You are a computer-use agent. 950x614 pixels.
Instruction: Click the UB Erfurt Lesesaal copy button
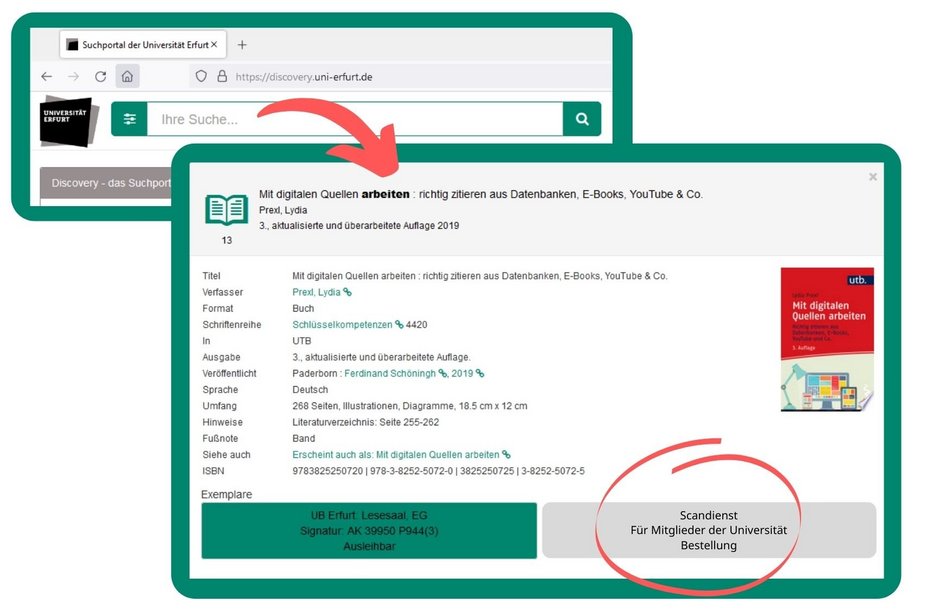(x=369, y=530)
